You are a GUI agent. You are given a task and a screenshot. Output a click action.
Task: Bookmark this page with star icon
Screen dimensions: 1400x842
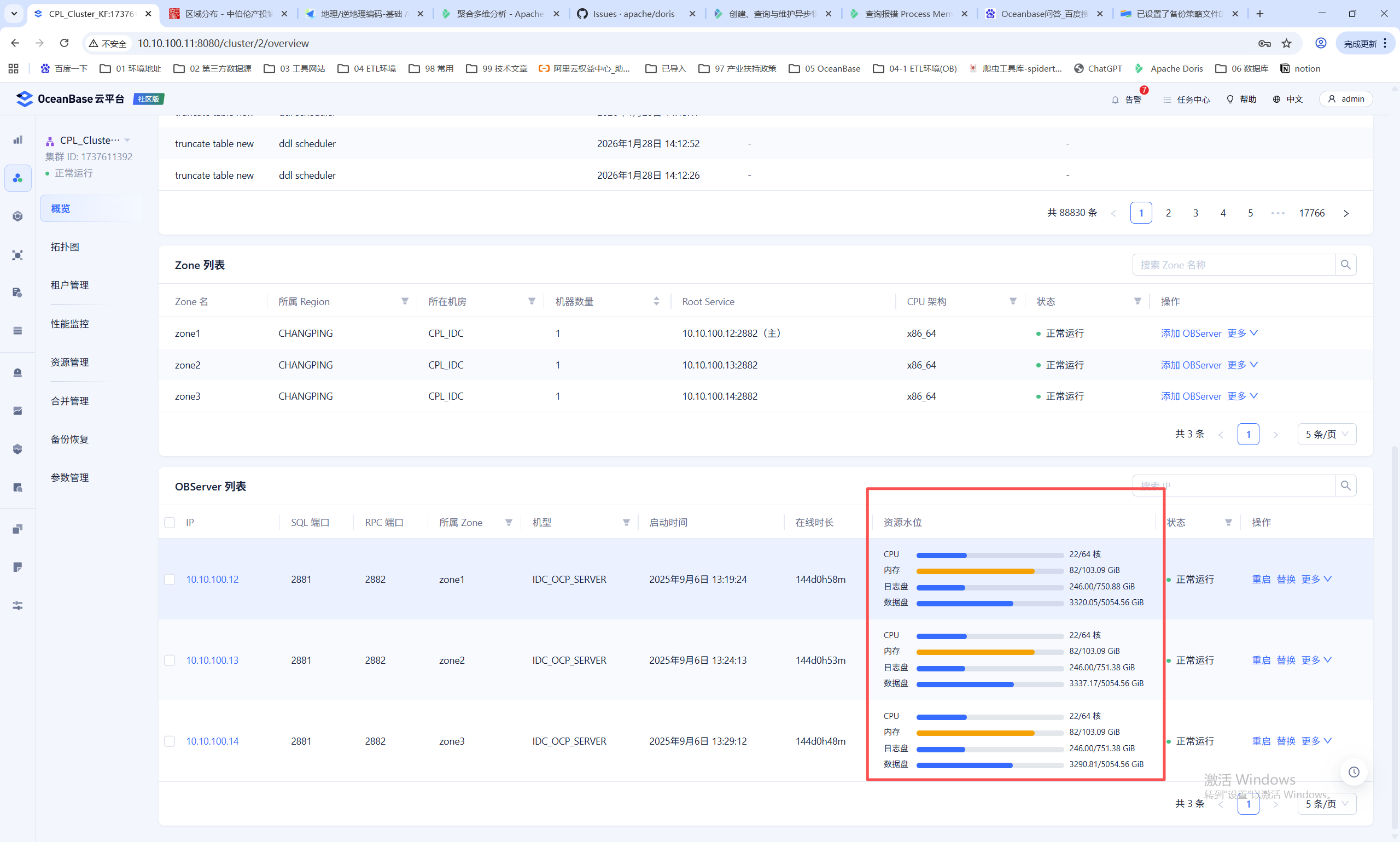coord(1286,43)
